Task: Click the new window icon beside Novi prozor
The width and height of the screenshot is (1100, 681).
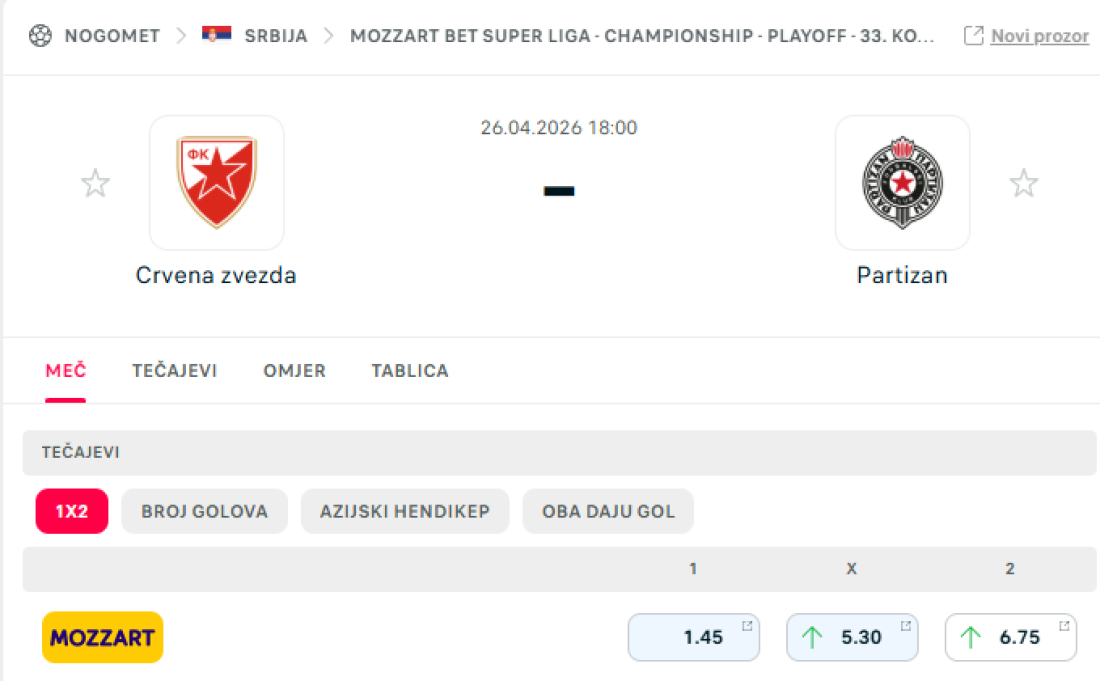Action: 973,36
